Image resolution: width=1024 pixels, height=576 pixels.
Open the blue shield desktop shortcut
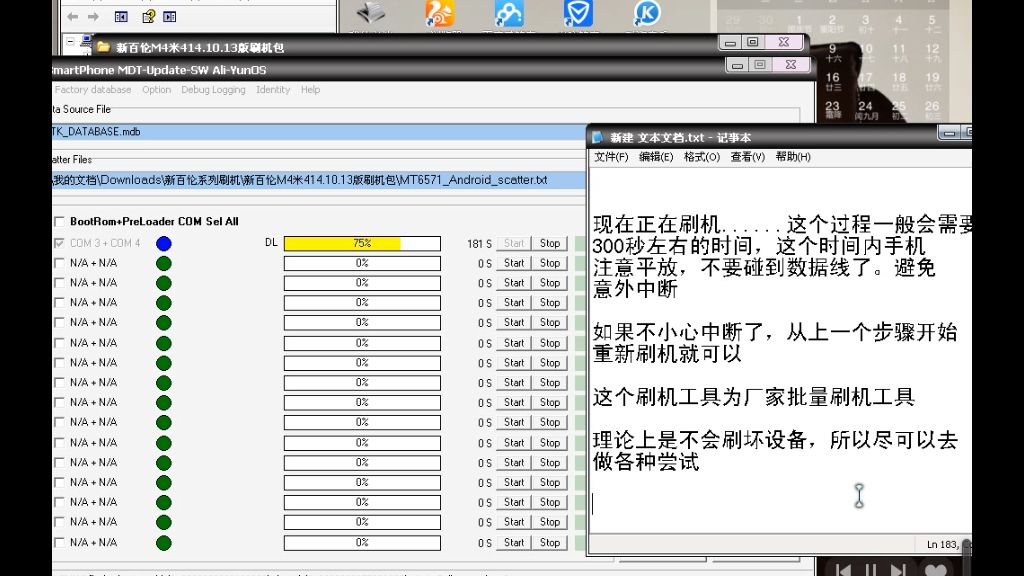tap(578, 14)
